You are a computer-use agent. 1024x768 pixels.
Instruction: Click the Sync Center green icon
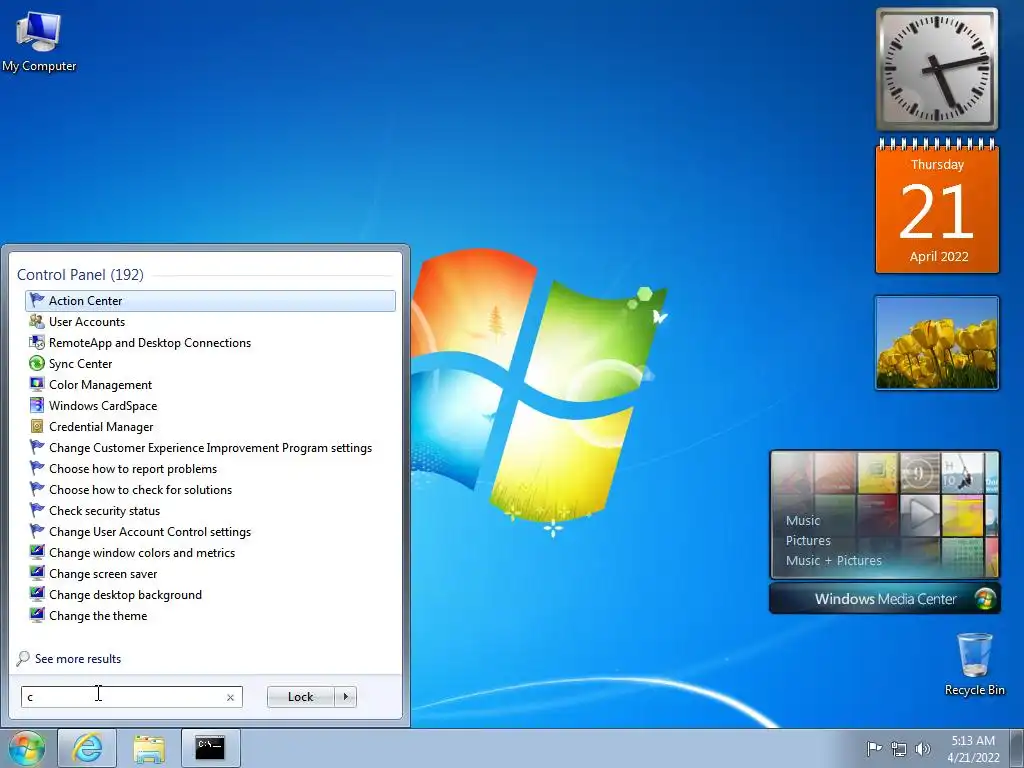37,363
